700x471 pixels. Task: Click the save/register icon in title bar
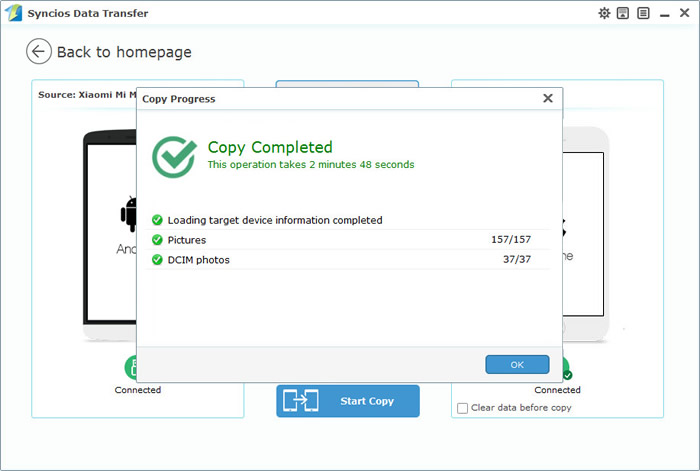click(623, 13)
